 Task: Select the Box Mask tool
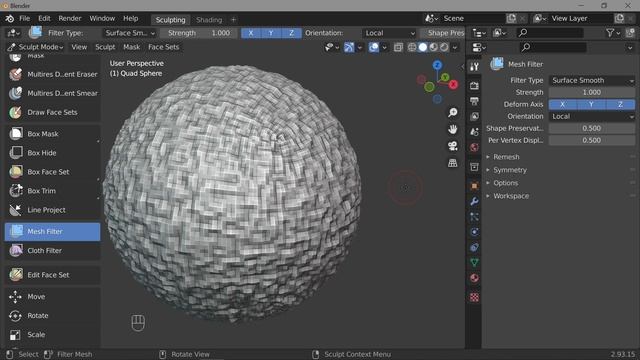pyautogui.click(x=53, y=134)
